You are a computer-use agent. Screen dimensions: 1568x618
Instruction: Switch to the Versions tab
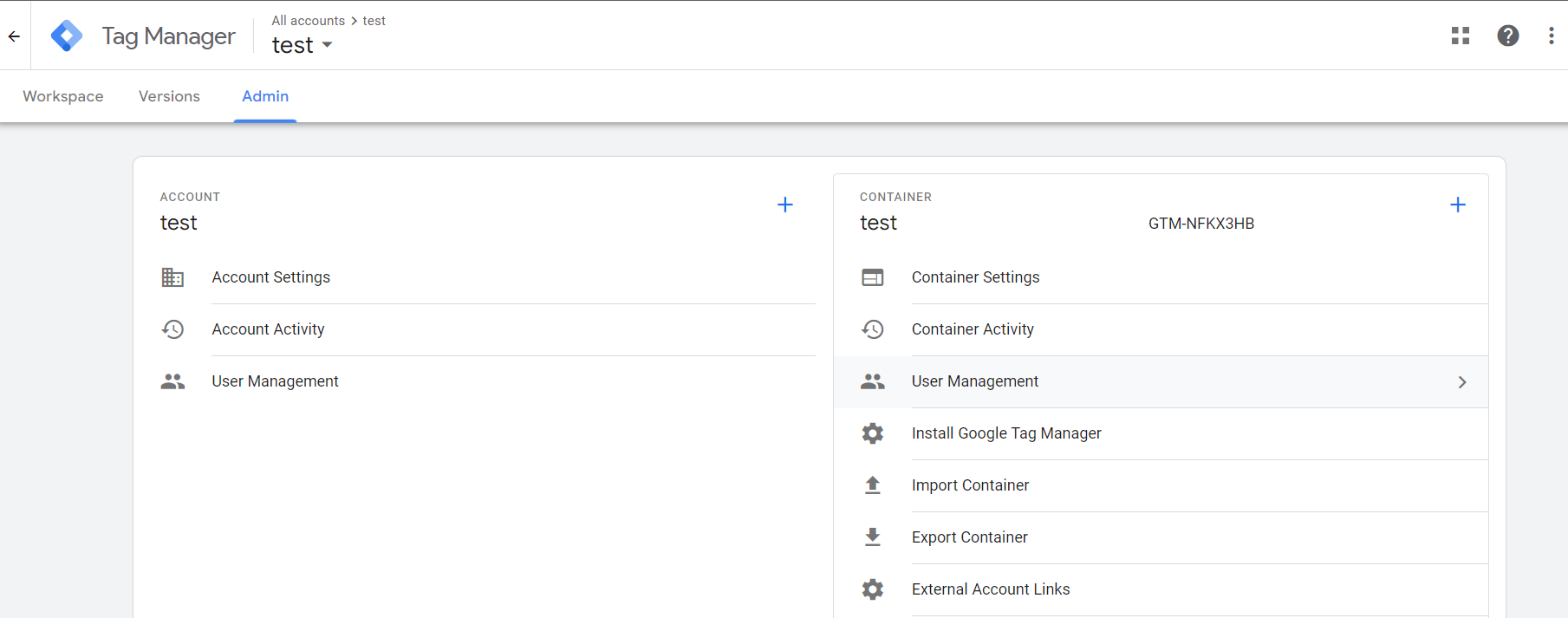coord(169,96)
